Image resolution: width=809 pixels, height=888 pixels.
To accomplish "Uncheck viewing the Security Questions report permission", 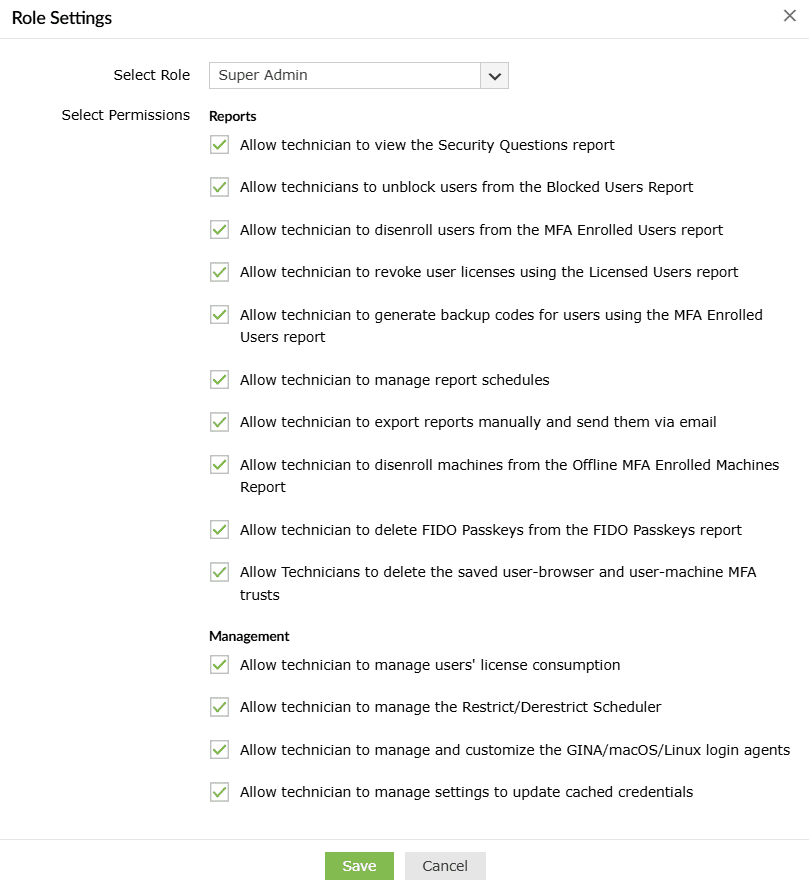I will point(219,145).
